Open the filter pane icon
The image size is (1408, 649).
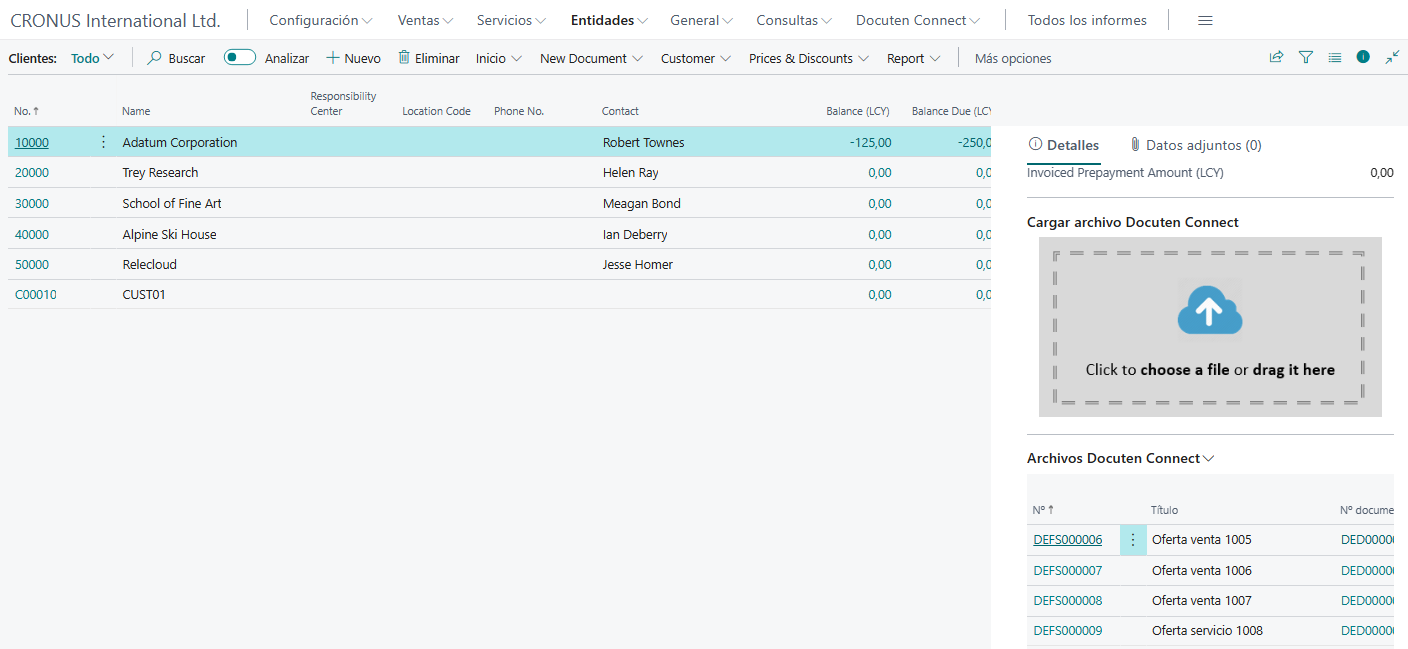coord(1305,58)
